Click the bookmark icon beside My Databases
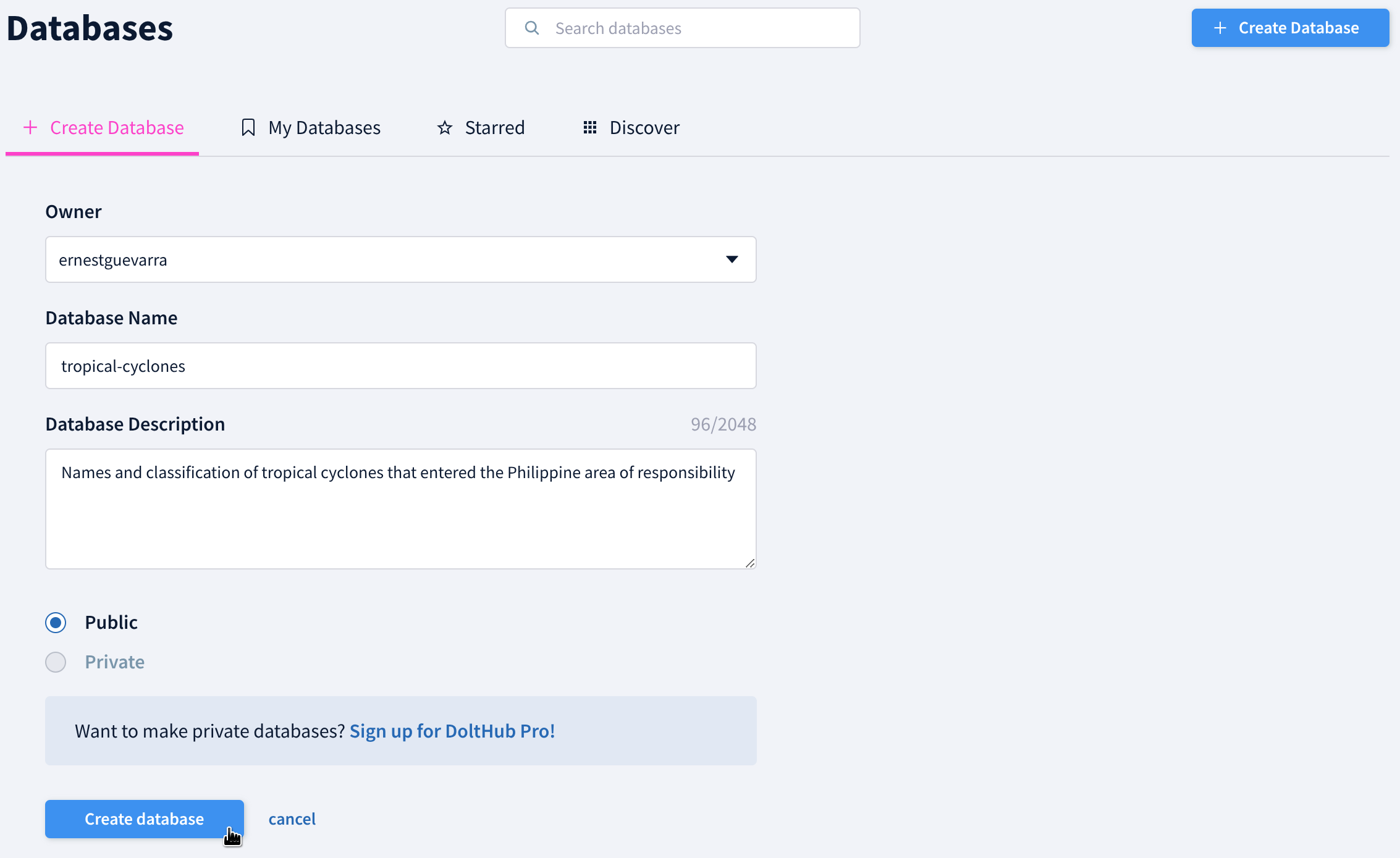The width and height of the screenshot is (1400, 858). (x=248, y=127)
